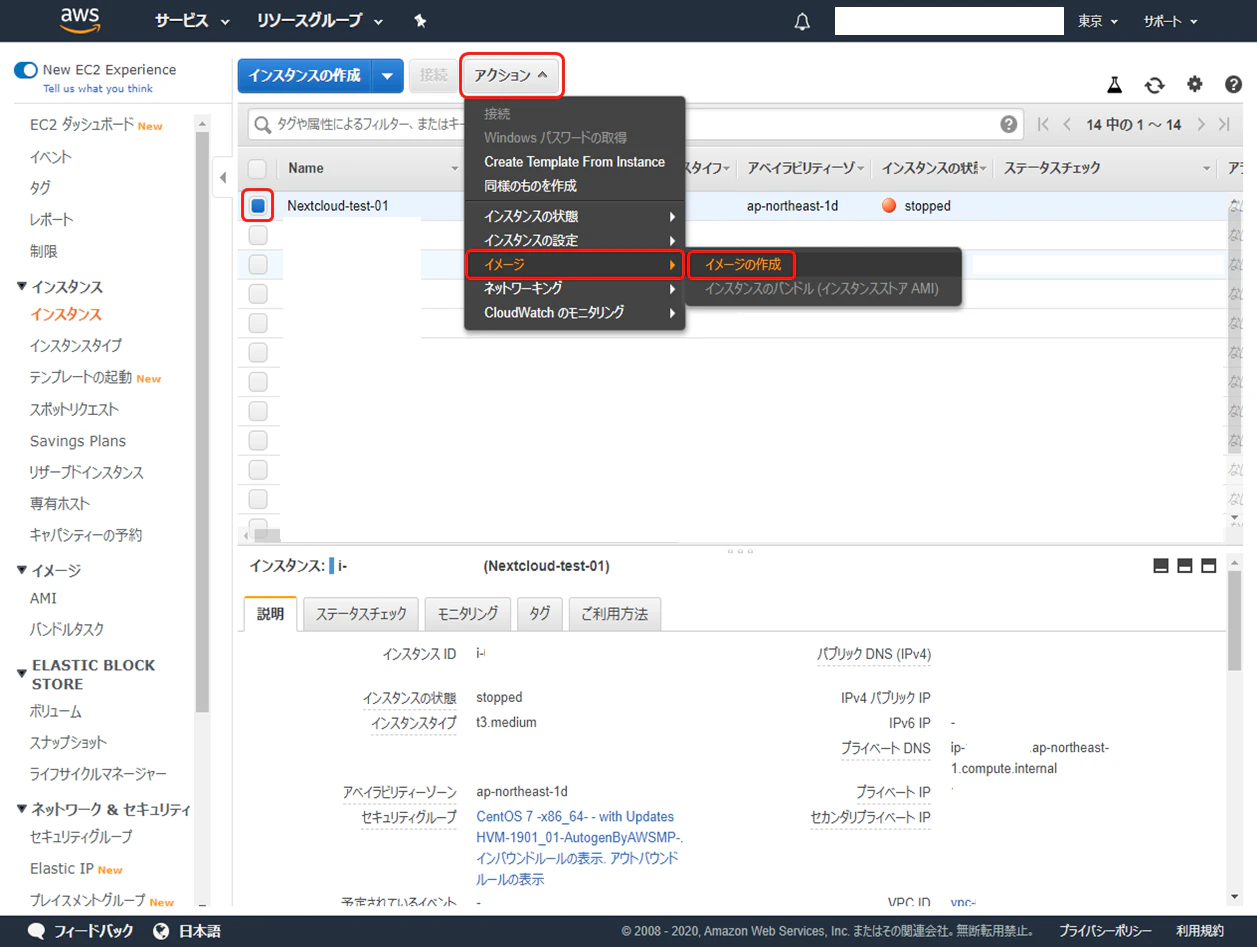Open AMI in the sidebar
The image size is (1257, 947).
(43, 598)
